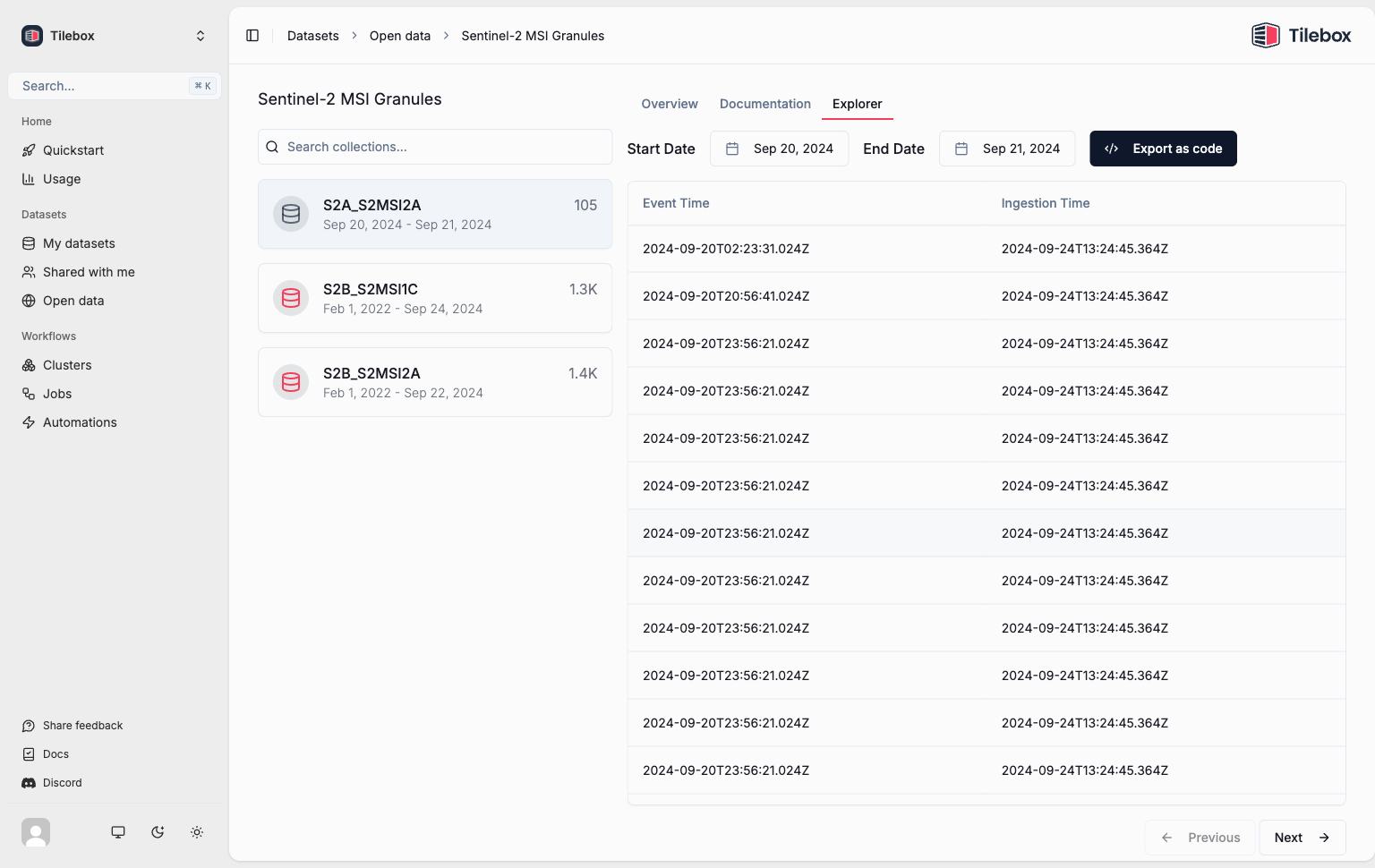Image resolution: width=1375 pixels, height=868 pixels.
Task: Open the Start Date picker Sep 20, 2024
Action: point(780,149)
